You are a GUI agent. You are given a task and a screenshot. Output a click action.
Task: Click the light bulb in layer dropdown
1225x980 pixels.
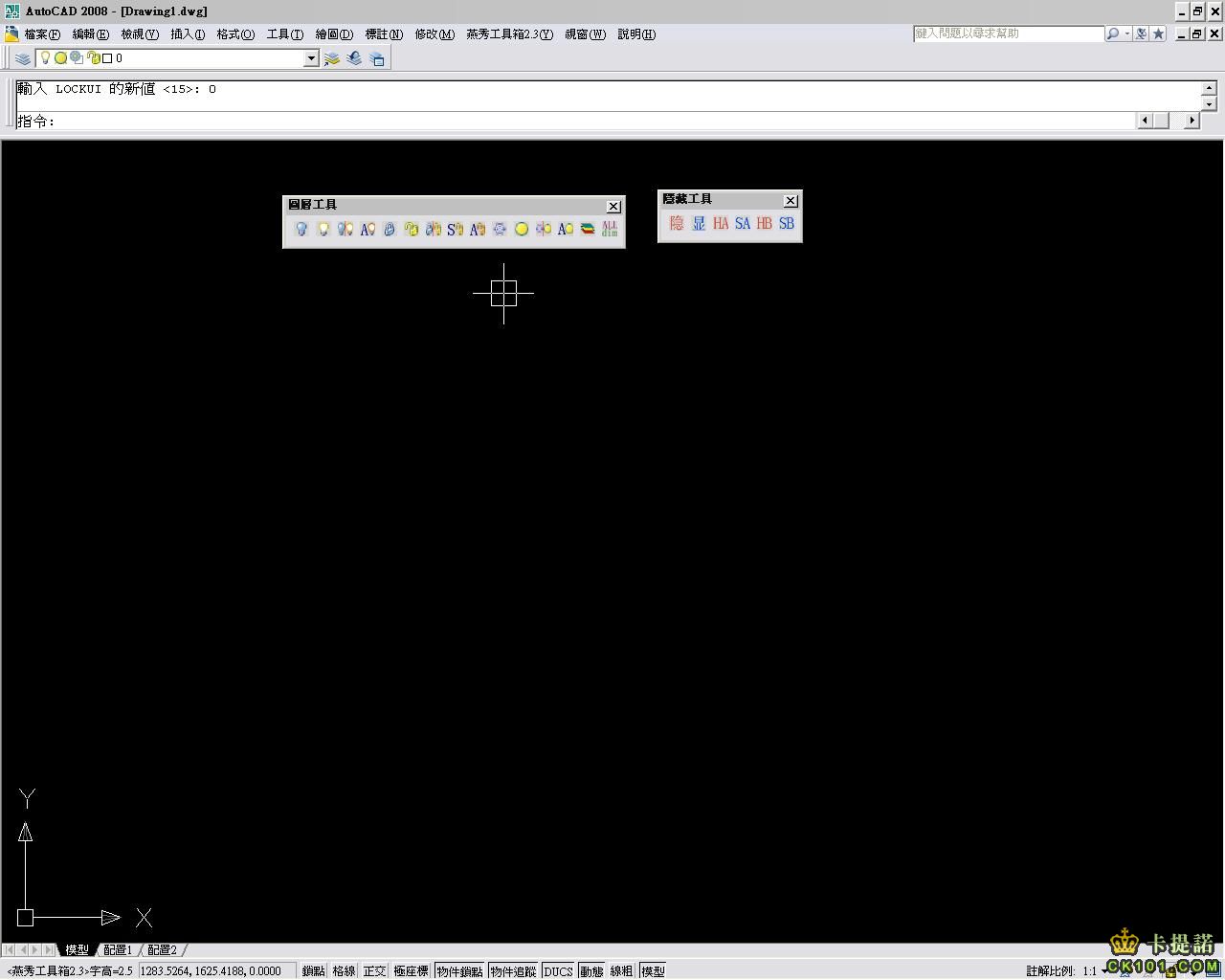point(45,58)
